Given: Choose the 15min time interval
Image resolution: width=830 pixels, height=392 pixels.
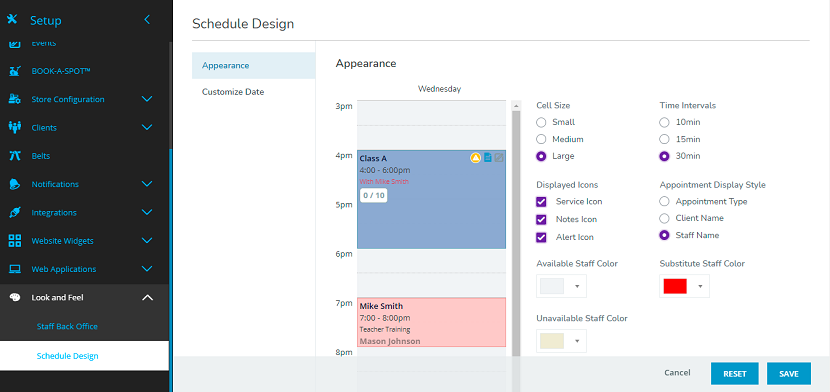Looking at the screenshot, I should (x=664, y=139).
